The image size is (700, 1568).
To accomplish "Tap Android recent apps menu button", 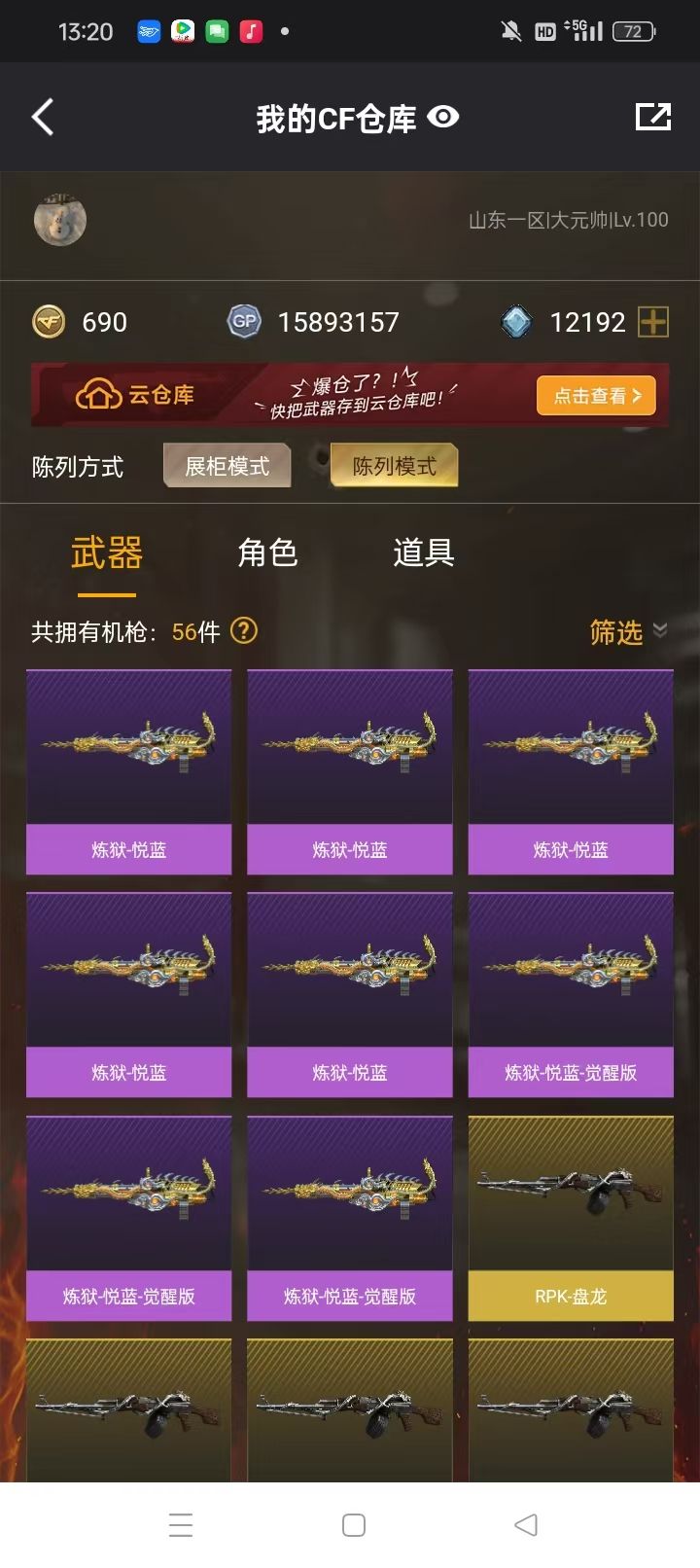I will tap(181, 1524).
